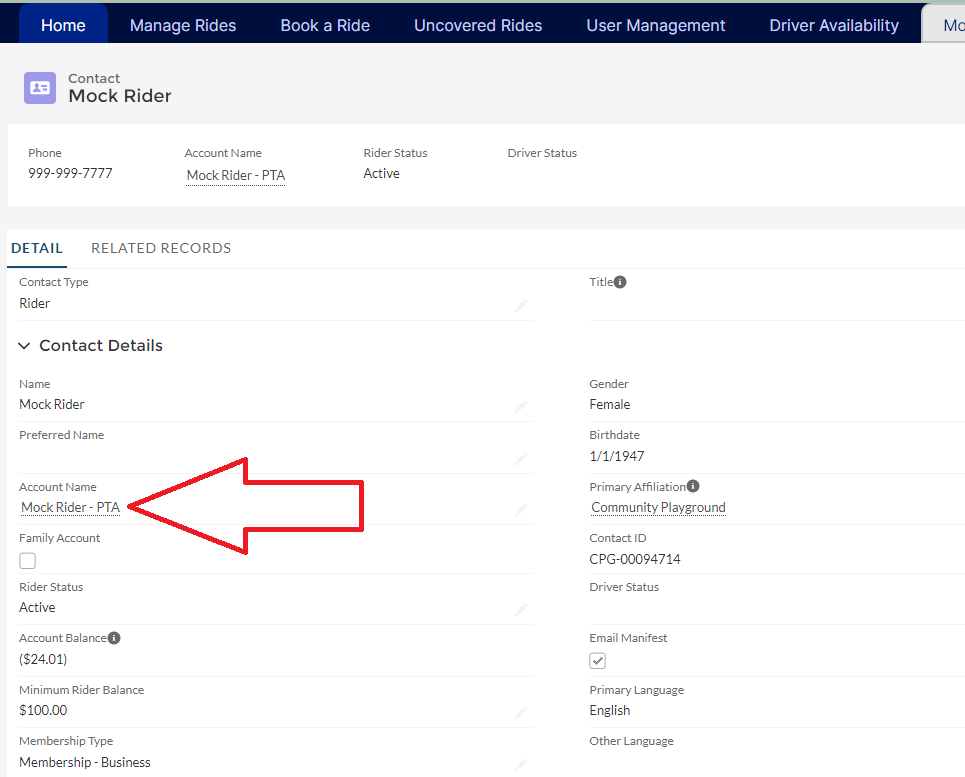
Task: Open Mock Rider - PTA link in header
Action: 236,176
